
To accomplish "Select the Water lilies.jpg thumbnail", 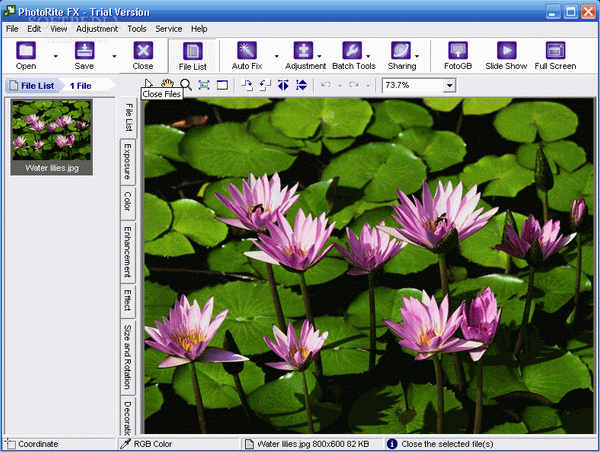I will [x=52, y=137].
